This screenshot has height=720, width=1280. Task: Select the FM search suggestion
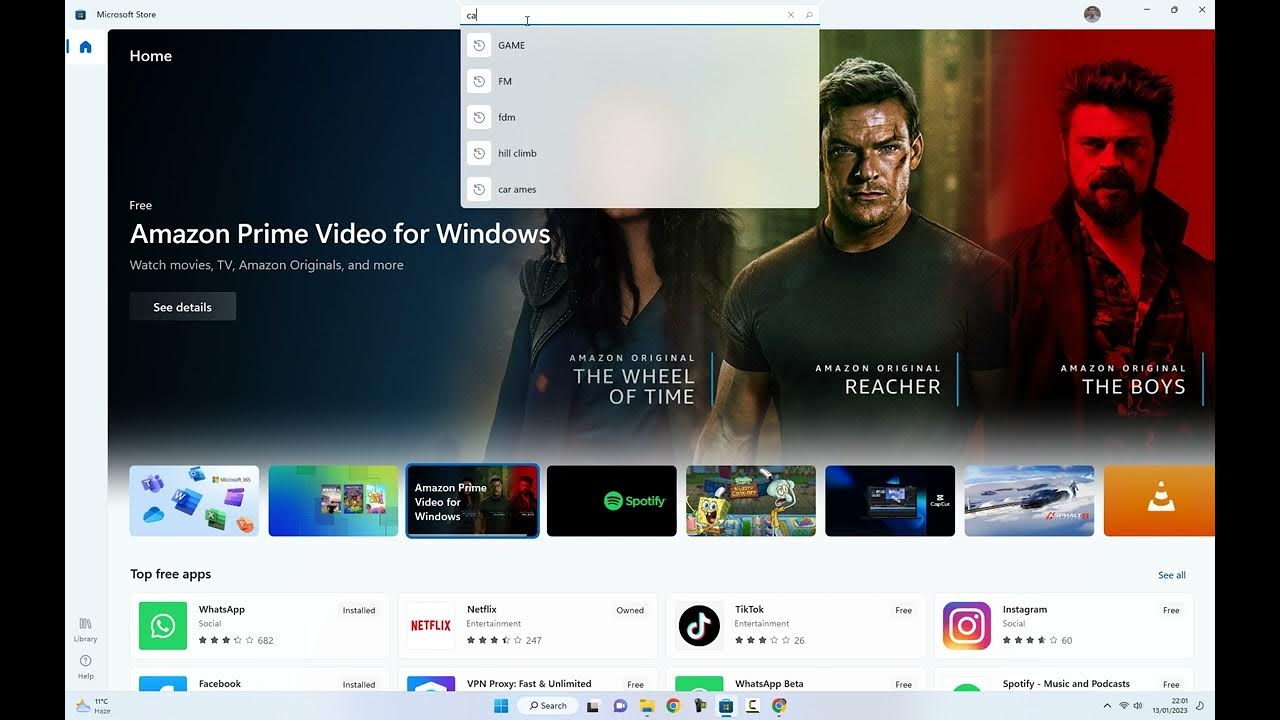tap(639, 81)
